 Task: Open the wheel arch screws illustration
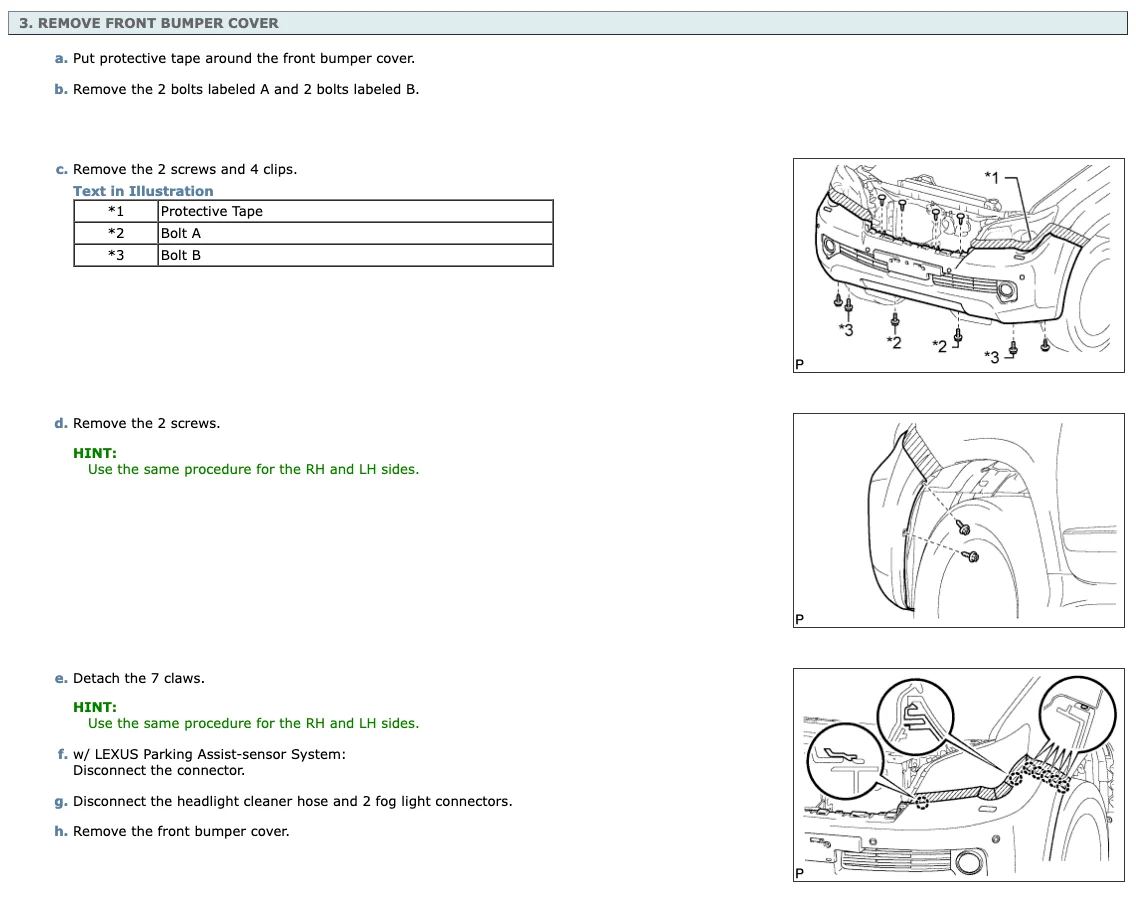(x=958, y=520)
